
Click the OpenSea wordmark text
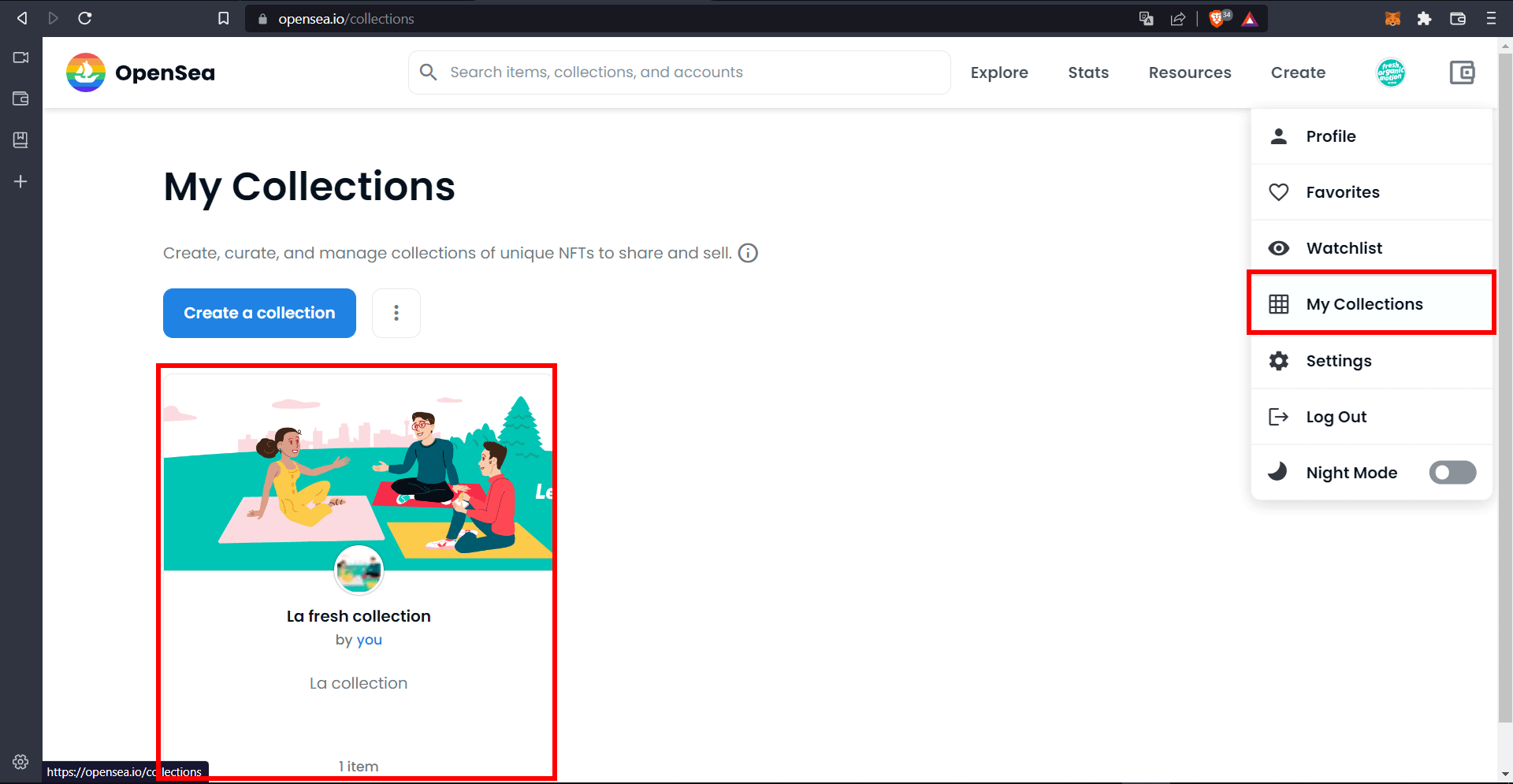(x=165, y=72)
